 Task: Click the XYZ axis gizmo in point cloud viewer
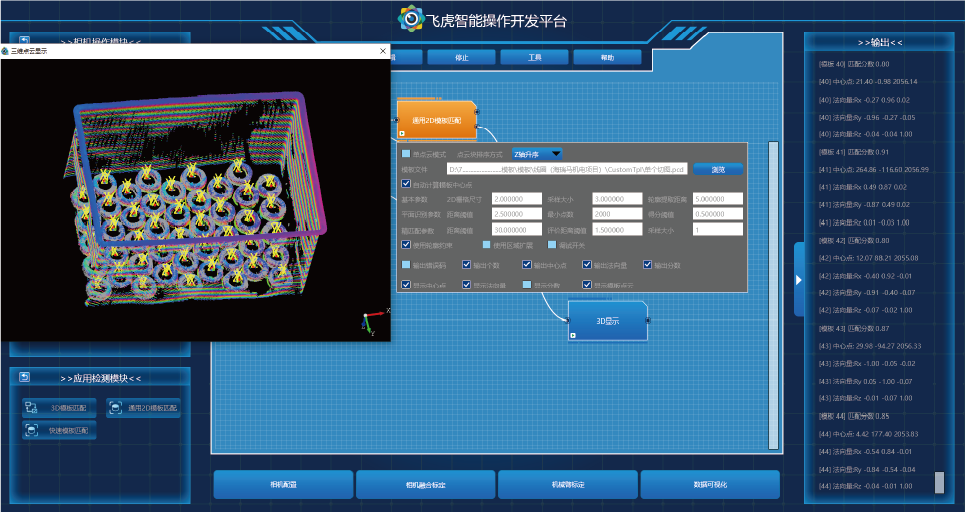(370, 321)
